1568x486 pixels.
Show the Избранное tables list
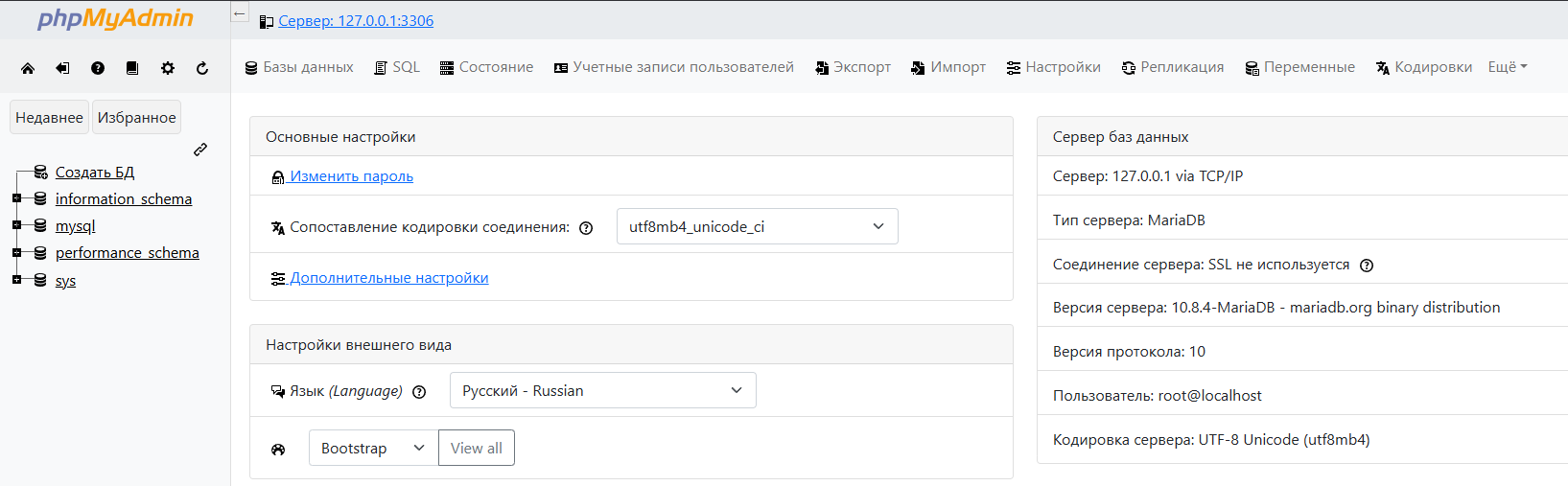coord(137,117)
